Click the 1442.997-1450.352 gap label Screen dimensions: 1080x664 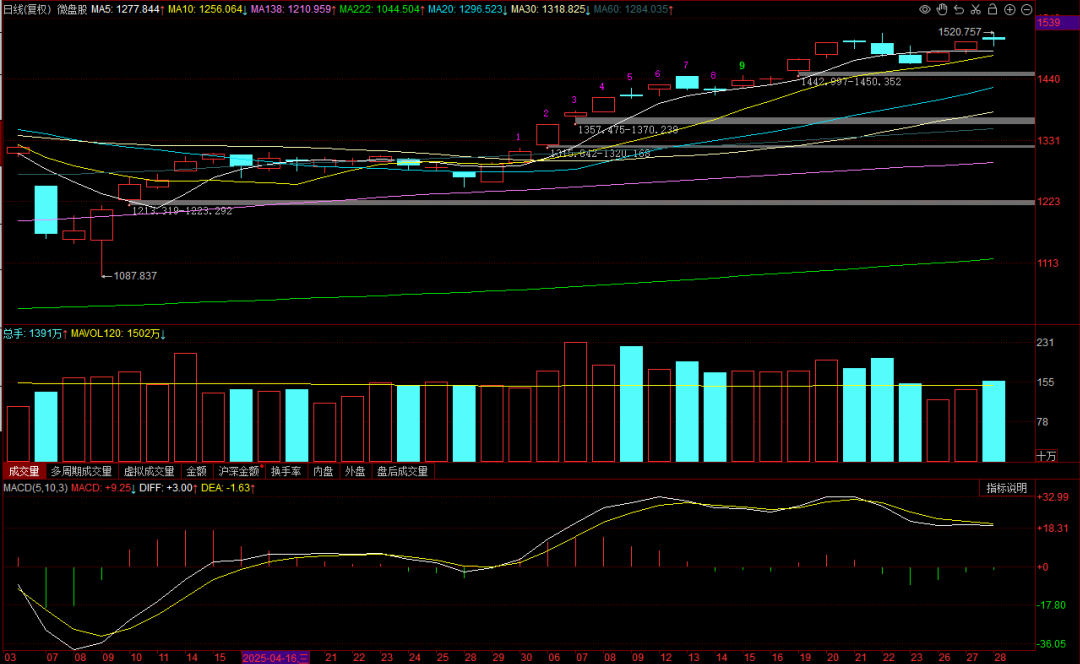(851, 81)
